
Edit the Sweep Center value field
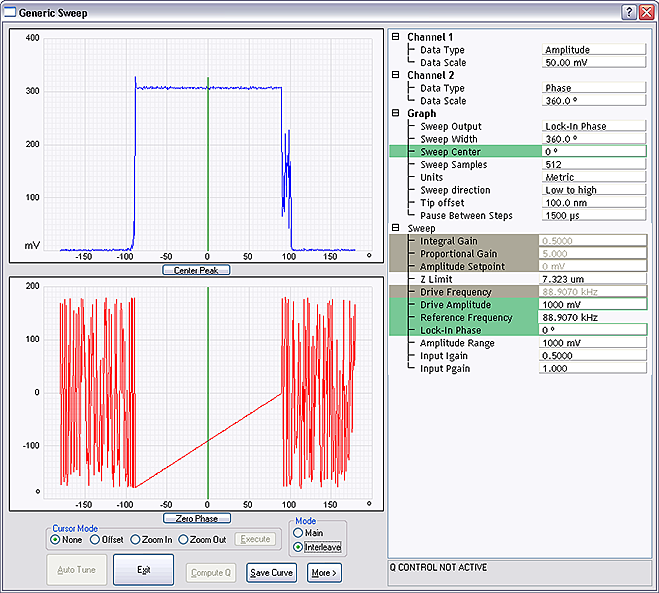[x=592, y=152]
